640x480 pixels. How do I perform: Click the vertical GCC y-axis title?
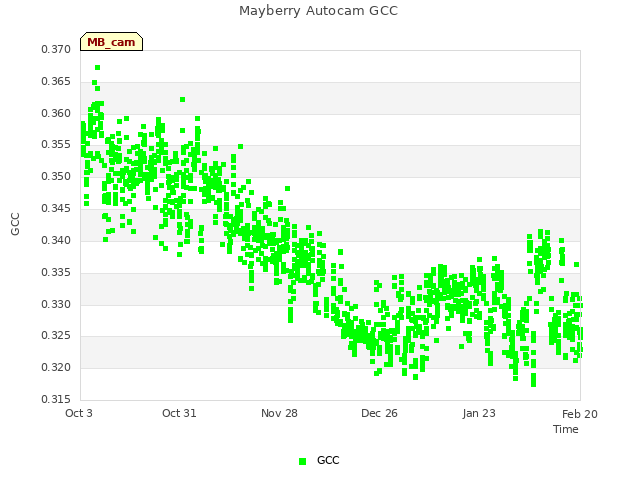pyautogui.click(x=15, y=224)
